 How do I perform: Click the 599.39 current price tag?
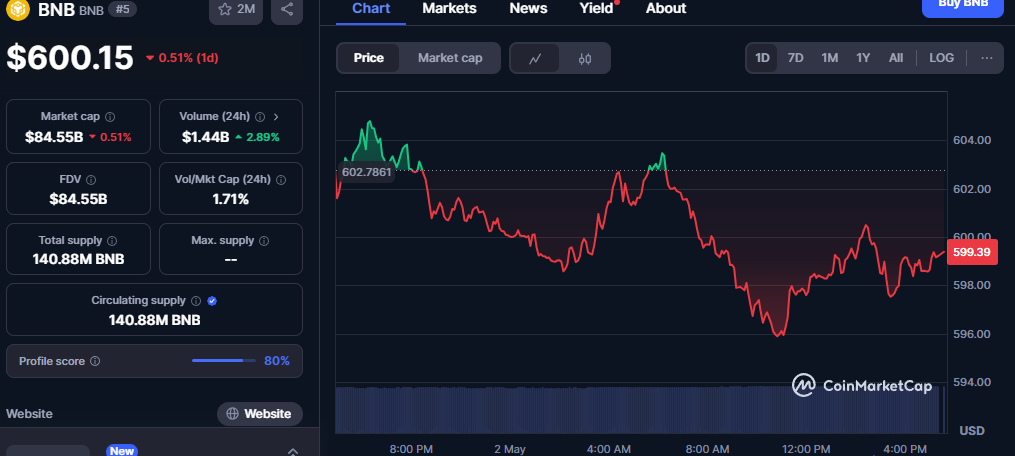tap(972, 252)
